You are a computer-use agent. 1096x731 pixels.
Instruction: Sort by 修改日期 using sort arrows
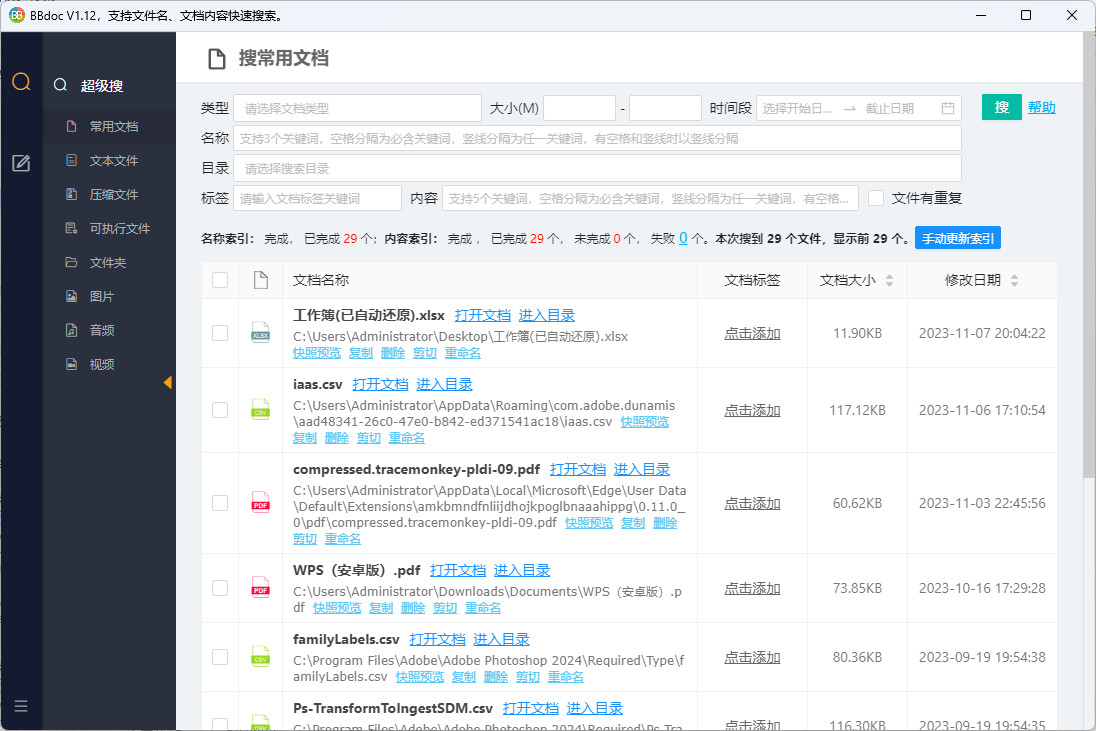click(x=1014, y=280)
